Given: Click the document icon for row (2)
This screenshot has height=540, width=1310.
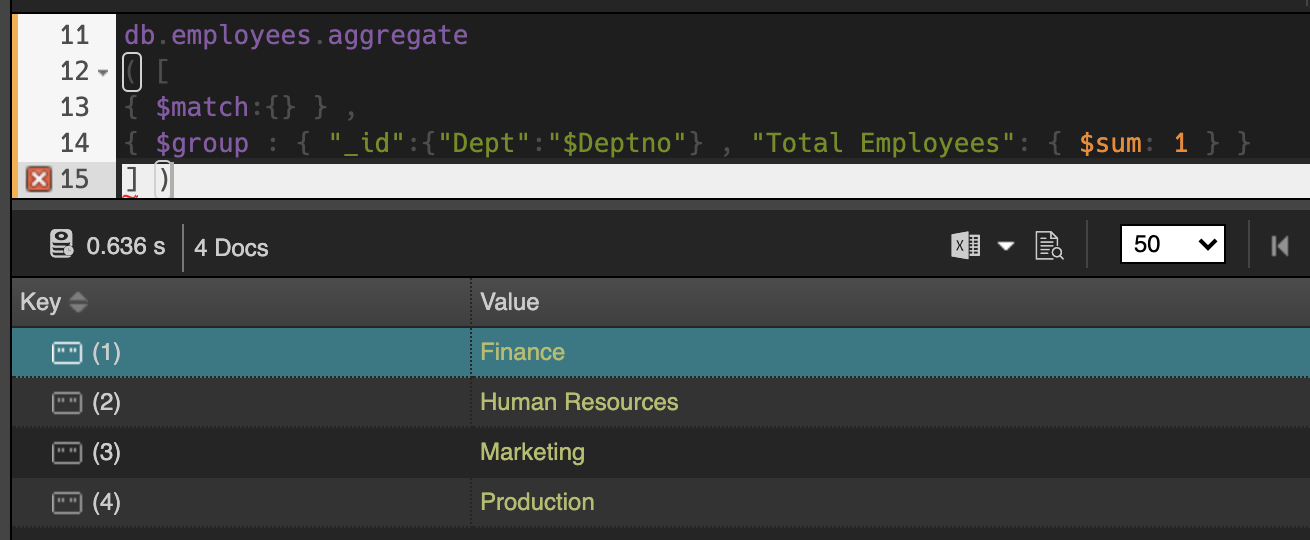Looking at the screenshot, I should [66, 402].
